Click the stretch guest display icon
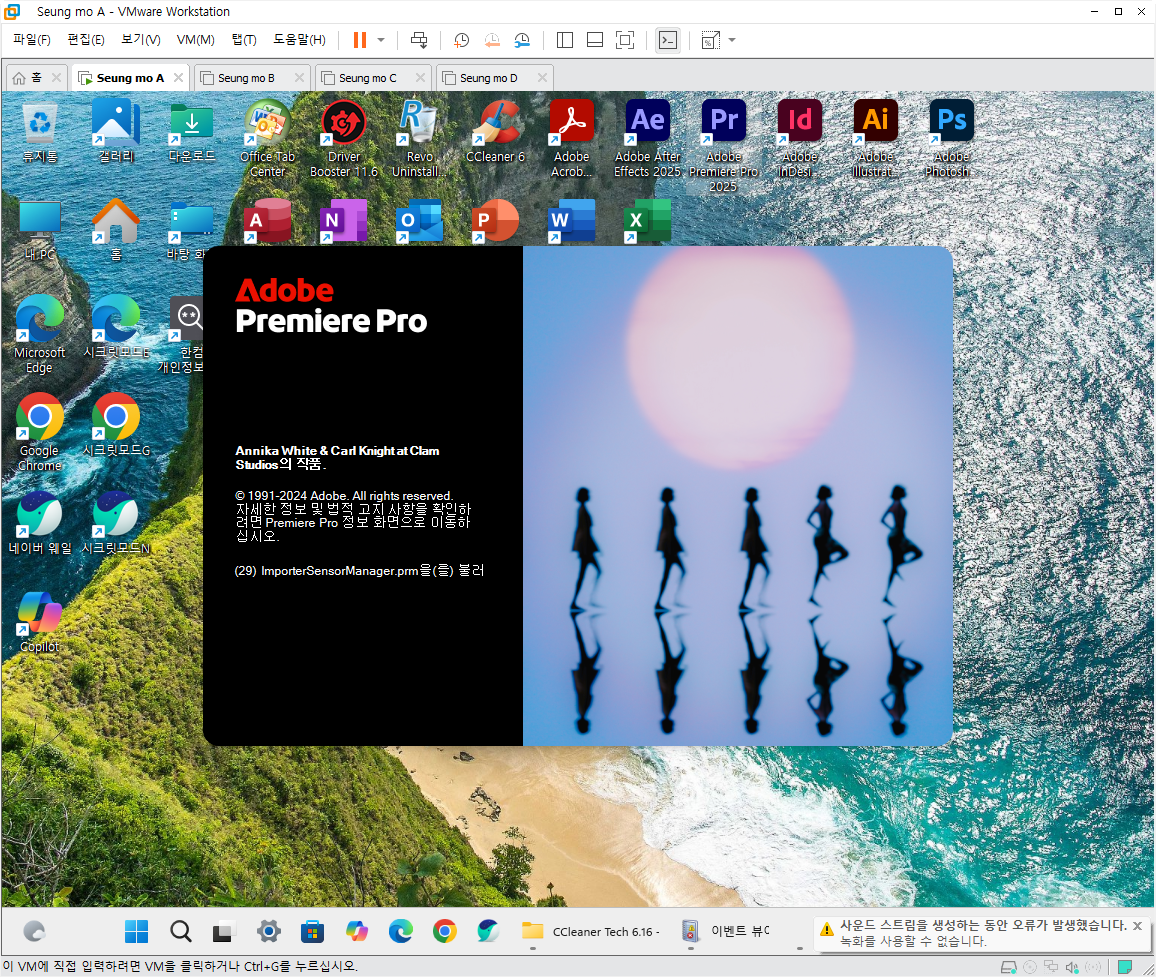The height and width of the screenshot is (977, 1156). 711,40
